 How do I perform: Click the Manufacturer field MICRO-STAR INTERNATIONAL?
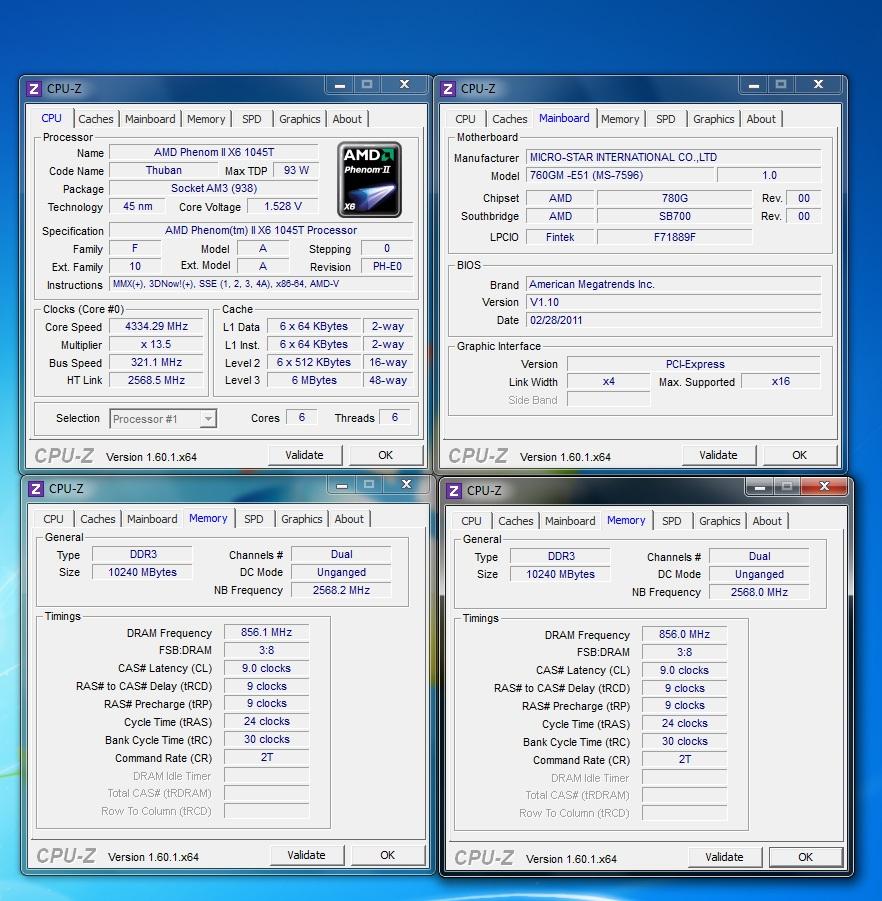coord(673,157)
